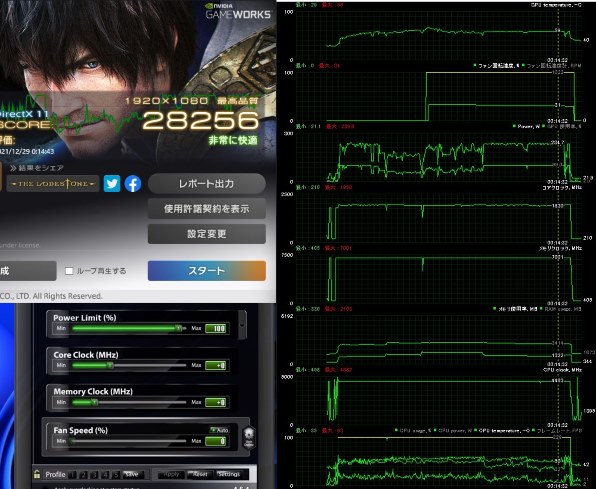Screen dimensions: 596x489
Task: Click the 結果をシェア share results label
Action: point(37,168)
